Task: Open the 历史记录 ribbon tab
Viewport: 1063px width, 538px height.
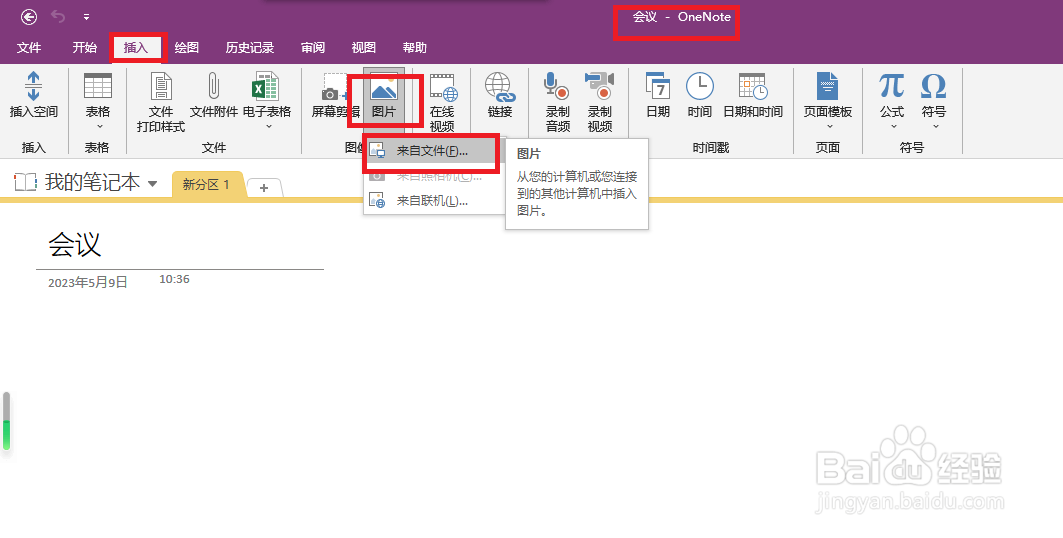Action: 249,47
